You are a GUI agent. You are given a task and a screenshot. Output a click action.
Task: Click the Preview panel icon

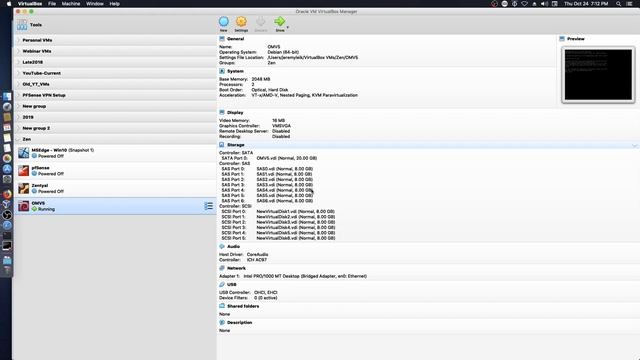[562, 39]
